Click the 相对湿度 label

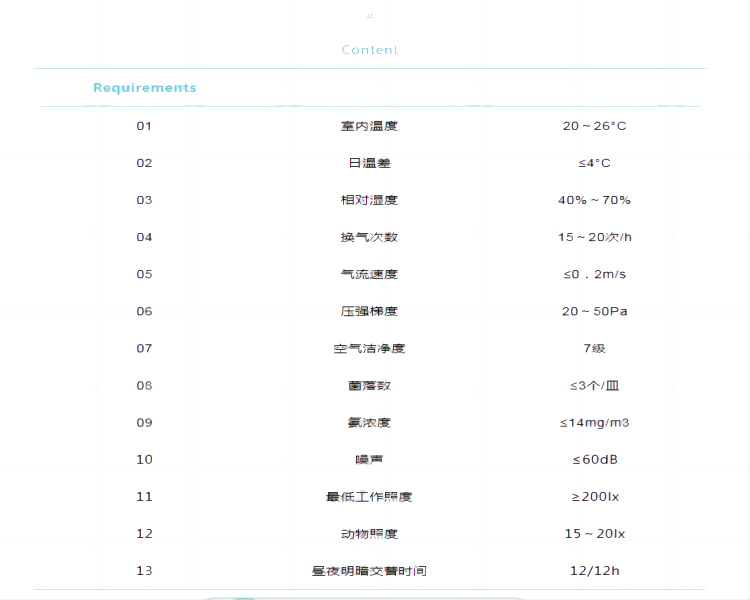[x=369, y=200]
